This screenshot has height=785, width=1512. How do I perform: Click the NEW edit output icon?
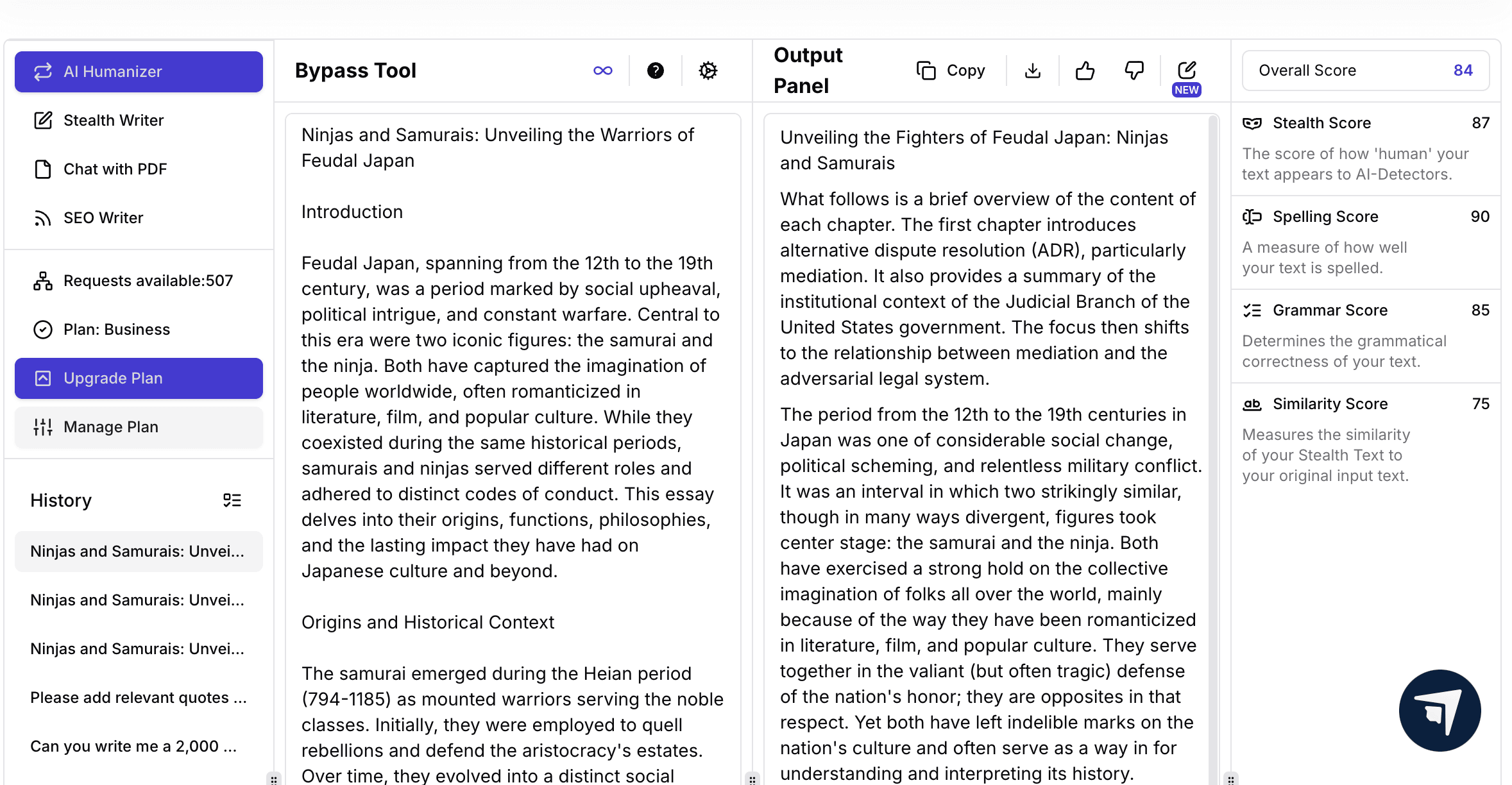pos(1187,71)
